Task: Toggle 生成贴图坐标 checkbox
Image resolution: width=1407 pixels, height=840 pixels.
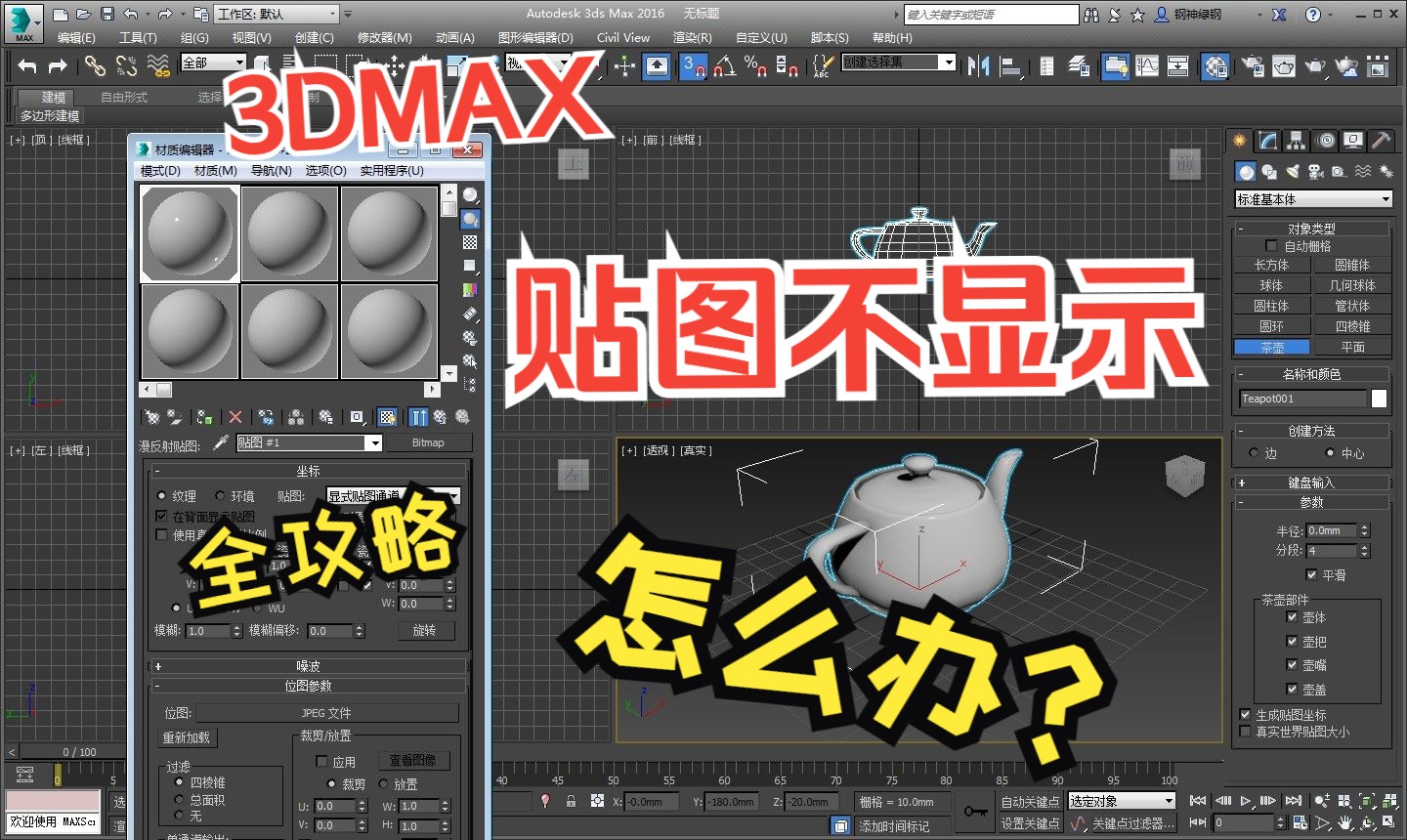Action: click(1245, 714)
